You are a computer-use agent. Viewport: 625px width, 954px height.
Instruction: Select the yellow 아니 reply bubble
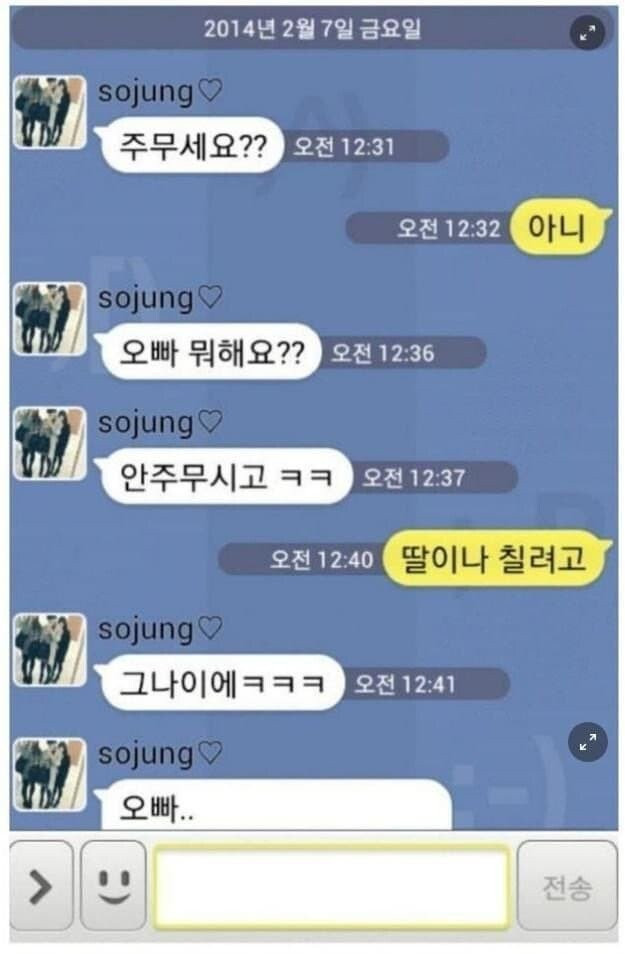pos(558,227)
